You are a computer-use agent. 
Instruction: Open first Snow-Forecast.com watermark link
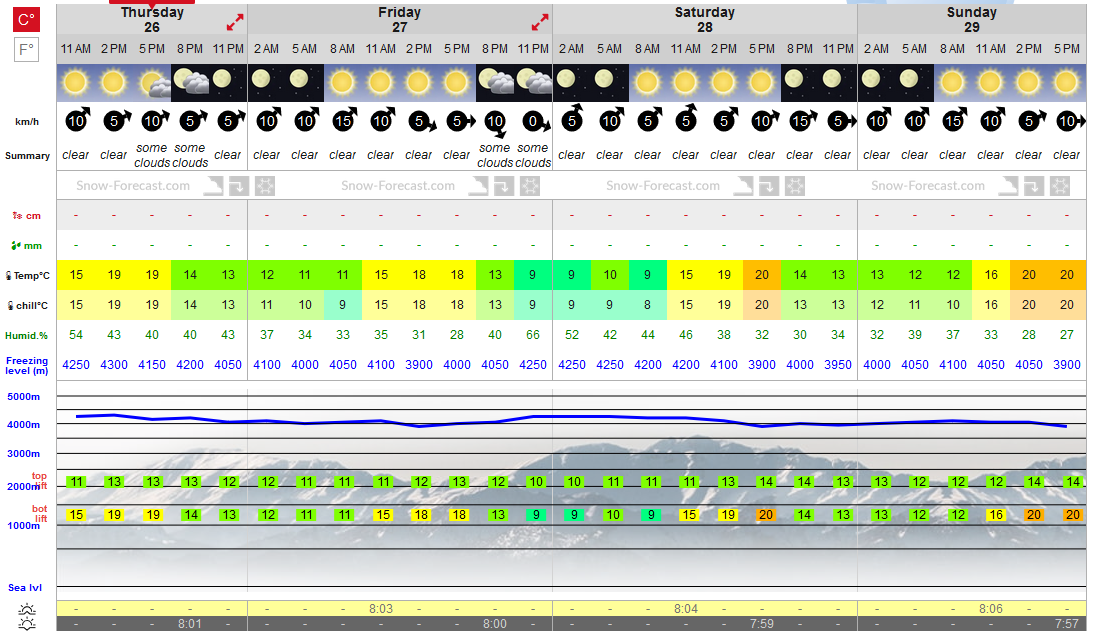pos(133,186)
